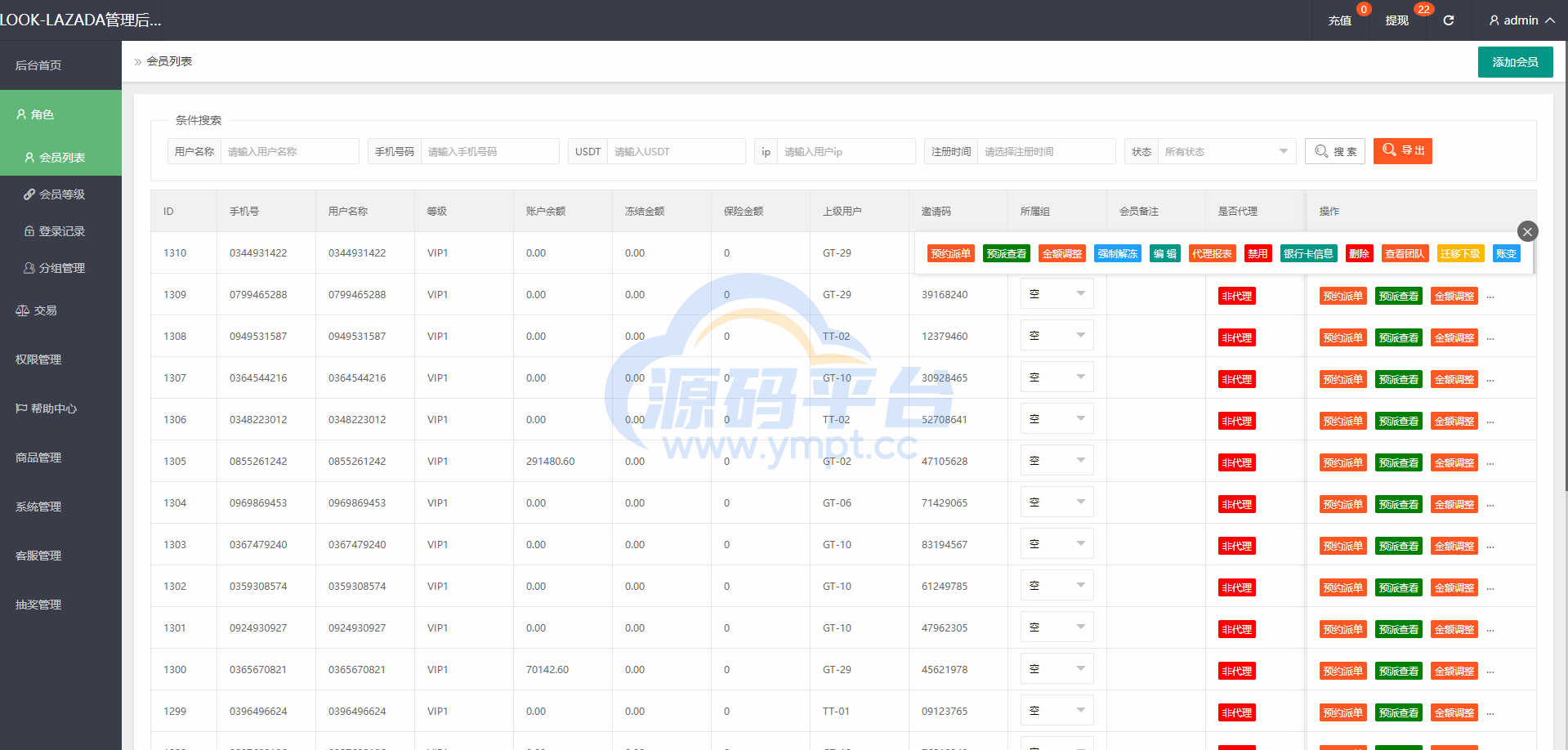Open the 所属组 dropdown for ID 1309

1057,294
